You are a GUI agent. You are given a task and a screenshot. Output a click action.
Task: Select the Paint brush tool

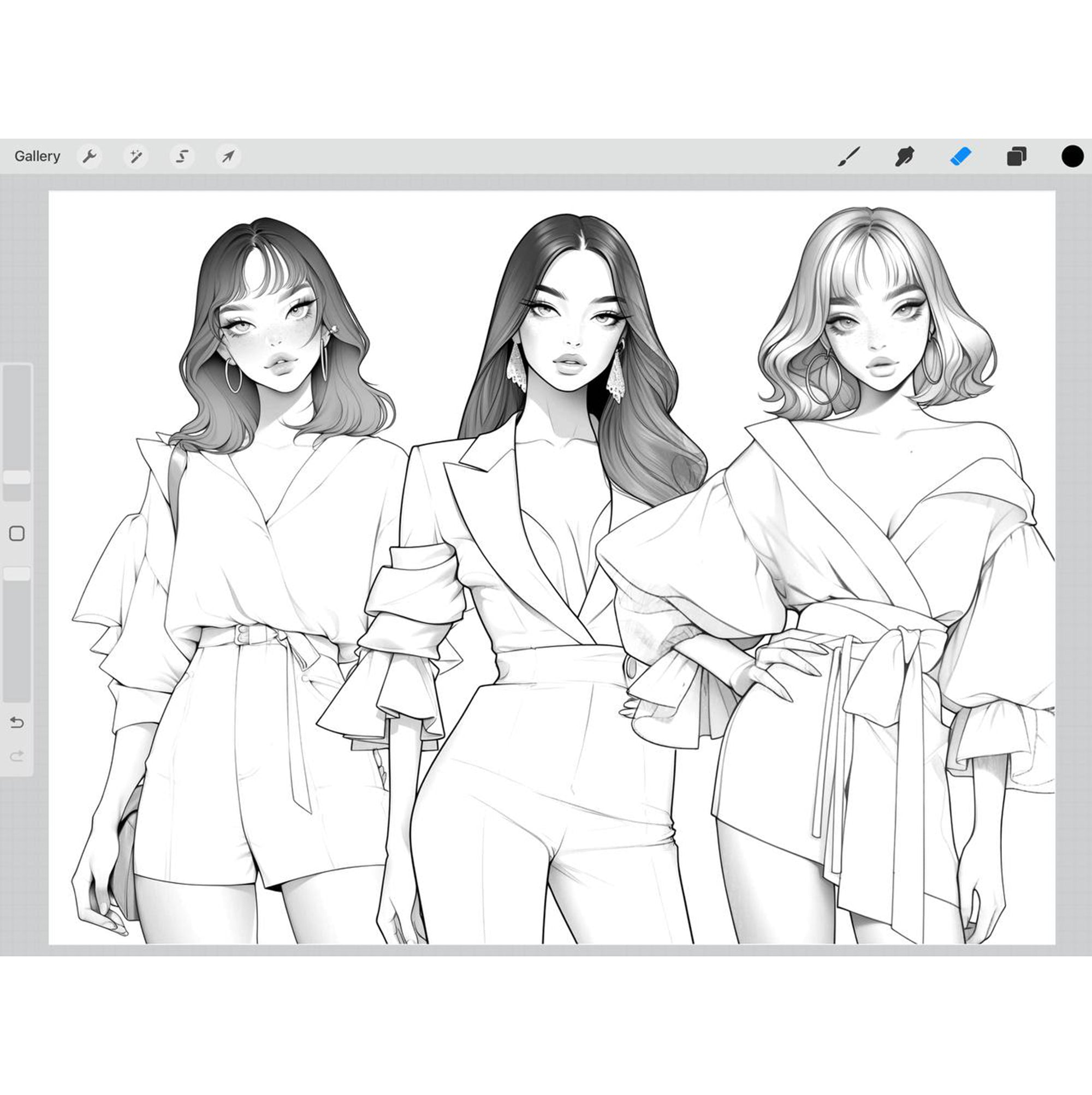[849, 157]
